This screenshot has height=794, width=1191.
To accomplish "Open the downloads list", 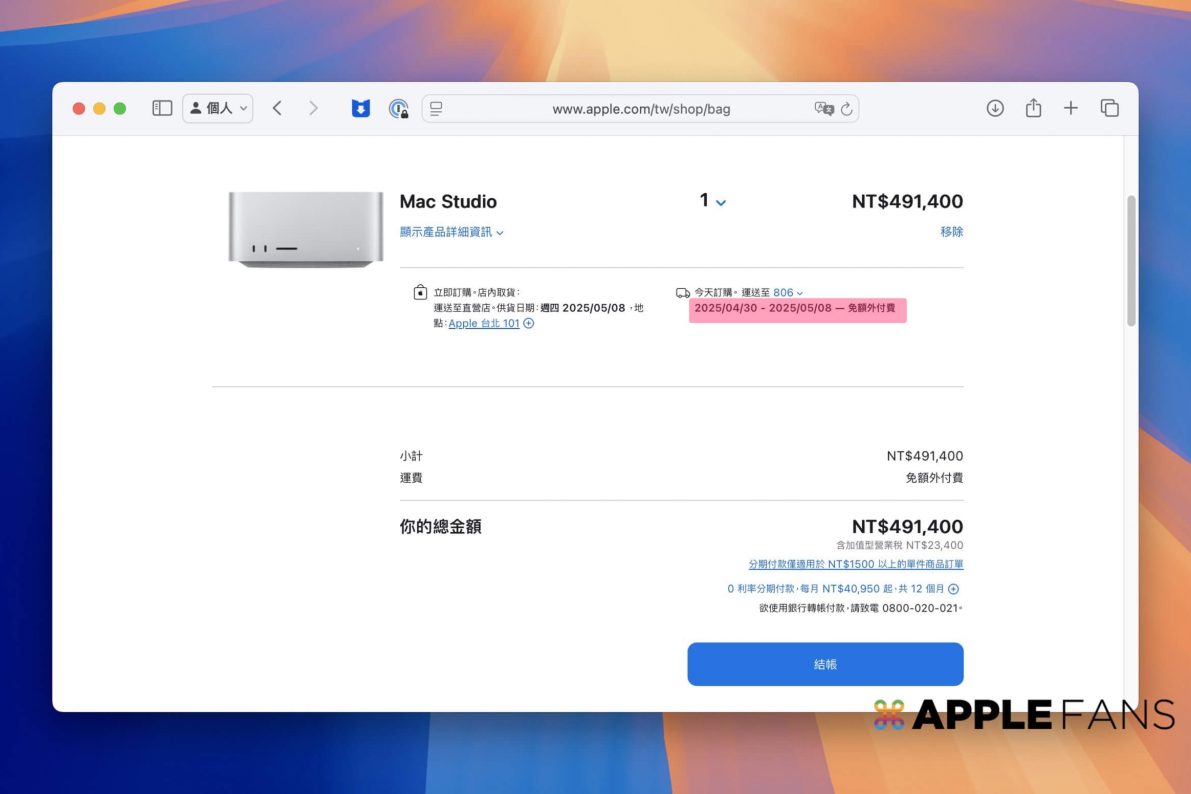I will [995, 108].
